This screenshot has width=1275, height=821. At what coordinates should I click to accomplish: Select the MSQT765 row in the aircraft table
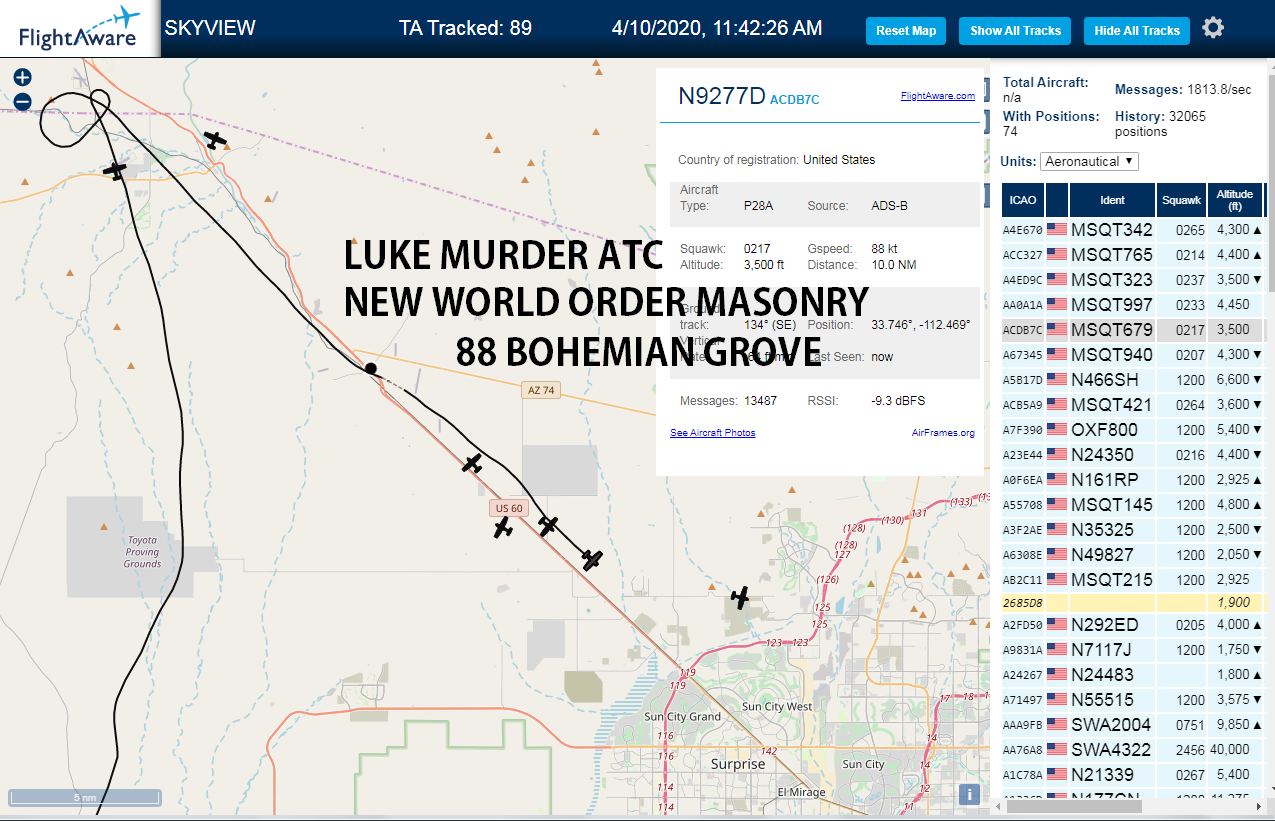tap(1133, 255)
